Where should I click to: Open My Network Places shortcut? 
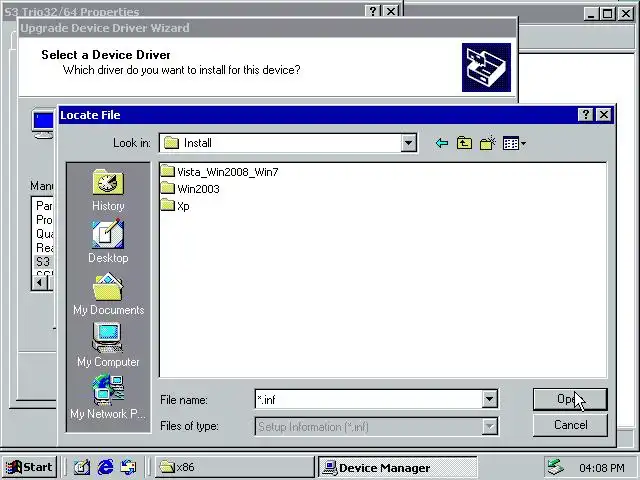(108, 397)
